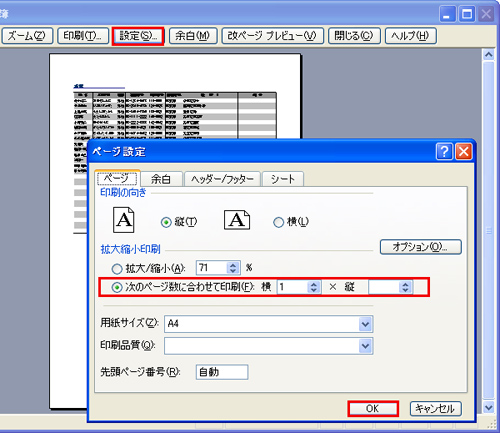Click the オプション(O)... button
The width and height of the screenshot is (500, 433).
[421, 247]
